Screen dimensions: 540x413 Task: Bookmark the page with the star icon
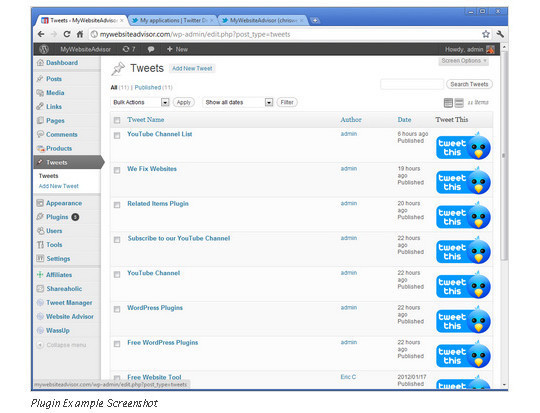click(486, 34)
